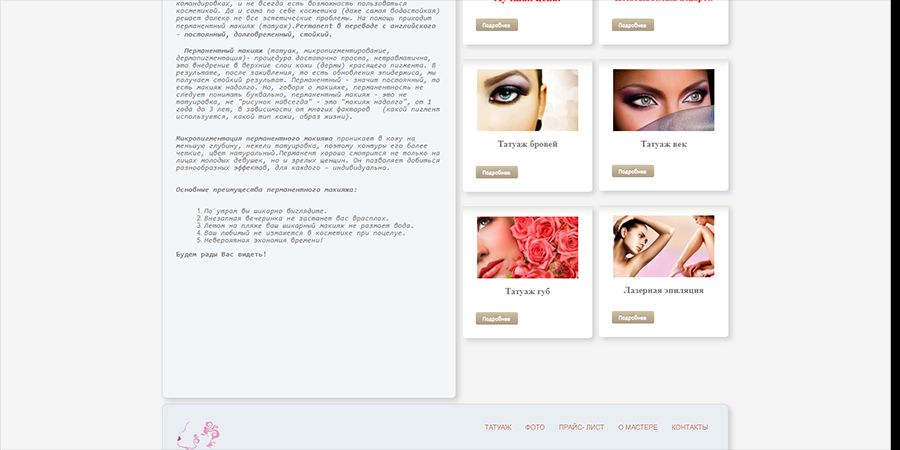Screen dimensions: 900x450
Task: Go to ФОТО in the footer menu
Action: coord(535,427)
